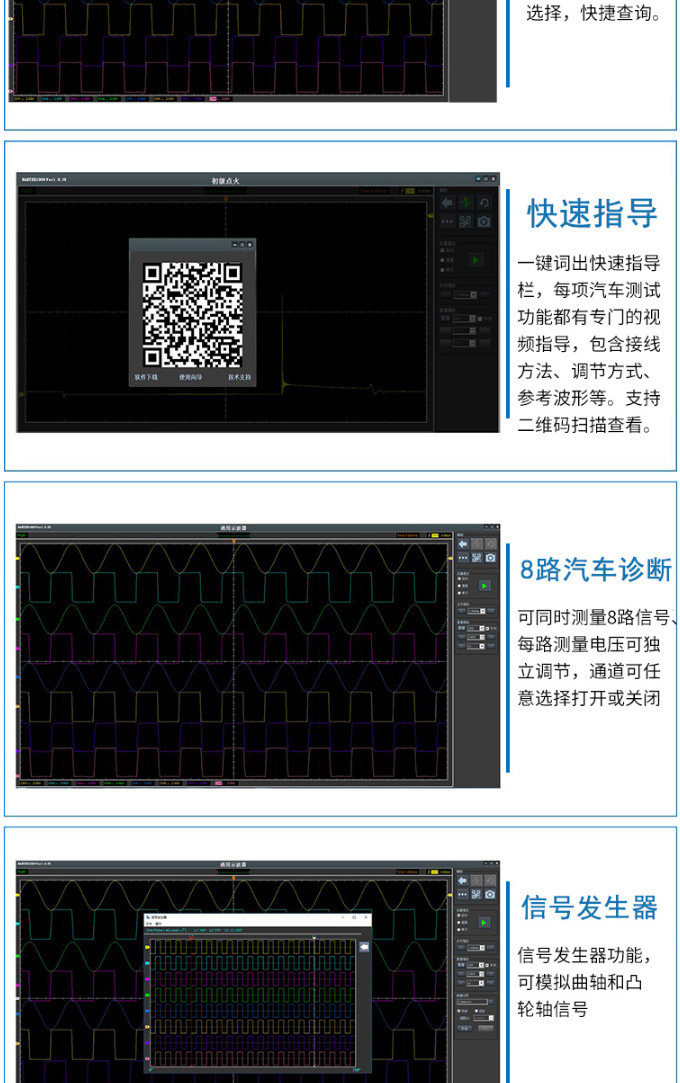Toggle vertical-section checkbox in the 初级点火 window
The image size is (680, 1083).
[x=480, y=318]
